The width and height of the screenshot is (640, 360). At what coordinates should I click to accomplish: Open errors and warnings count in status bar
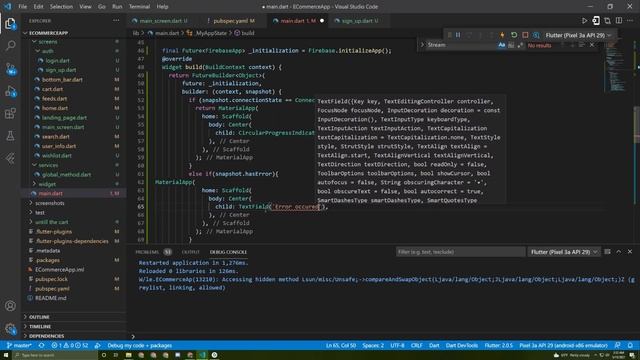click(x=69, y=345)
